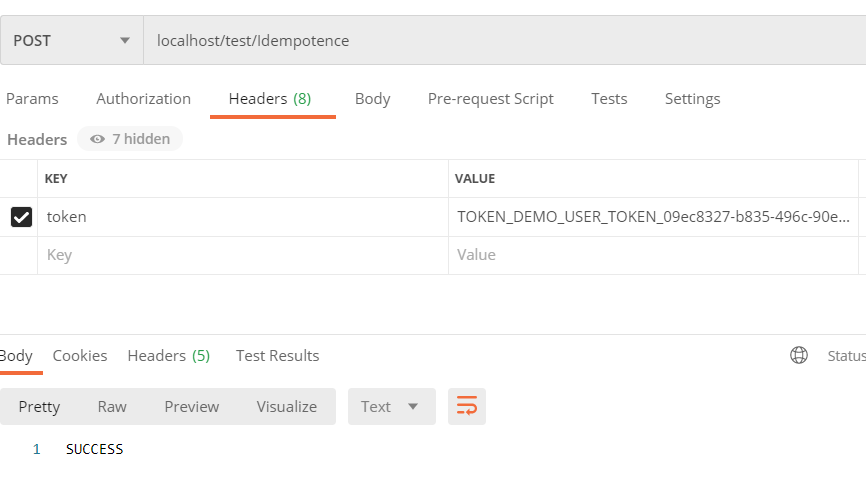Switch to the Settings tab

point(693,99)
